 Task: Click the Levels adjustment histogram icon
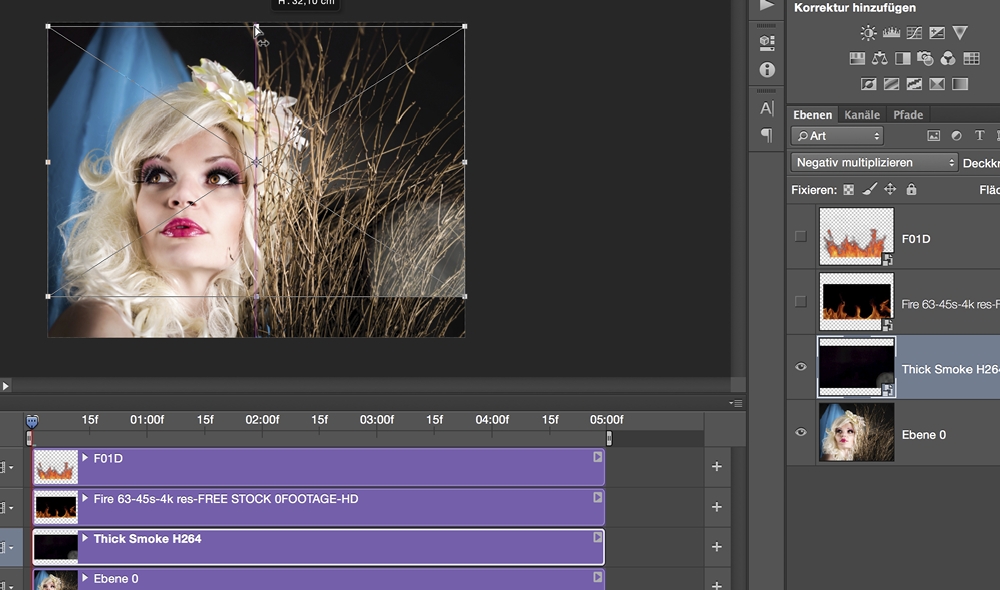coord(891,34)
